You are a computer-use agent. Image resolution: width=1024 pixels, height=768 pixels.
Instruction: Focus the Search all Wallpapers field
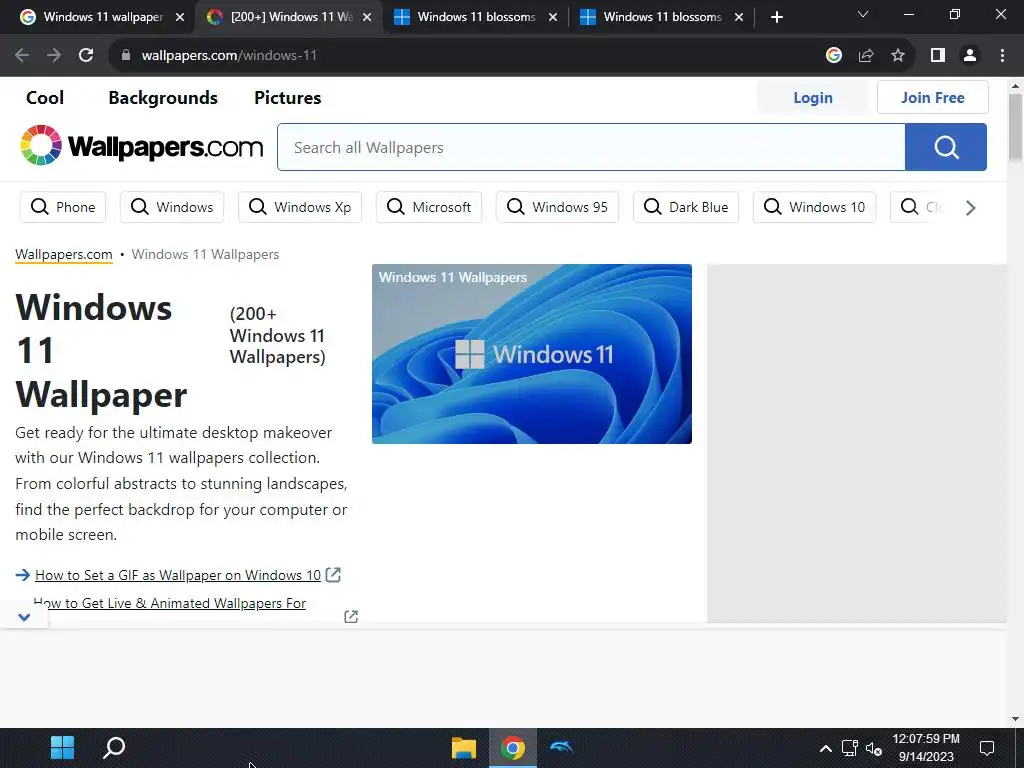point(591,147)
